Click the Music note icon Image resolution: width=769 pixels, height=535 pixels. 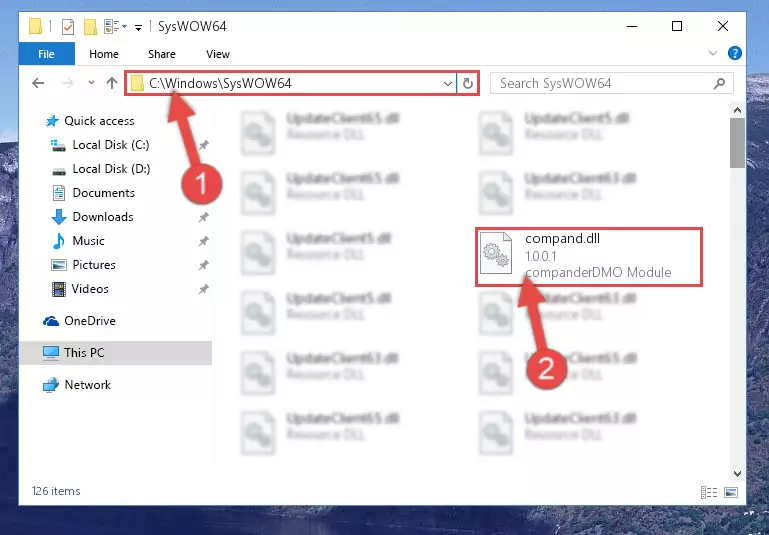[58, 241]
